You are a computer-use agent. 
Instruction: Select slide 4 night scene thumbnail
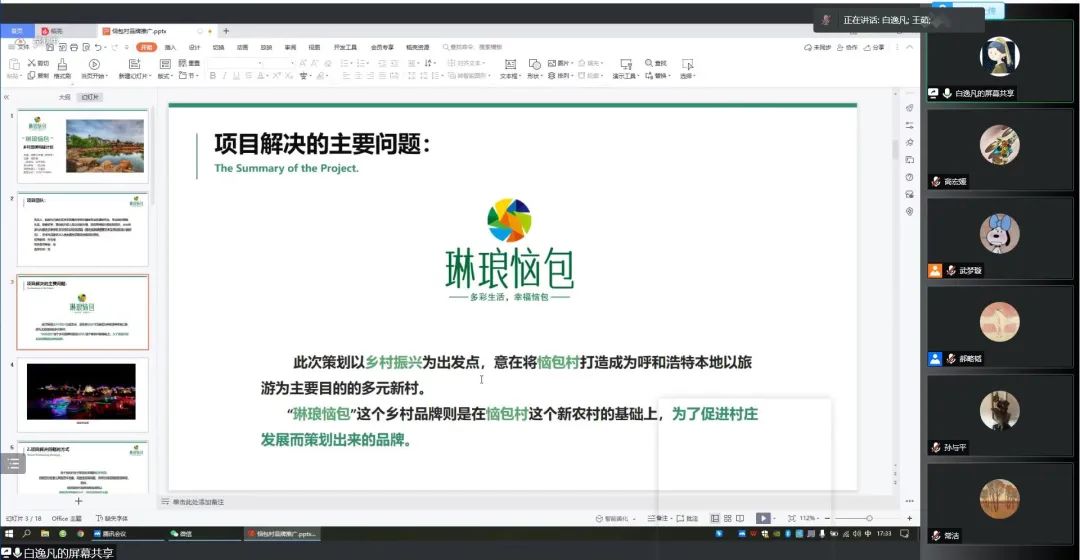[x=82, y=395]
